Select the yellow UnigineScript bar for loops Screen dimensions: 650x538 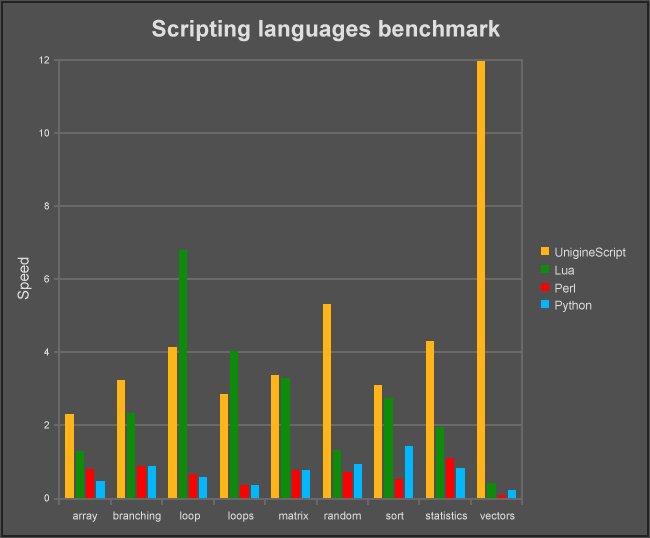[x=224, y=446]
